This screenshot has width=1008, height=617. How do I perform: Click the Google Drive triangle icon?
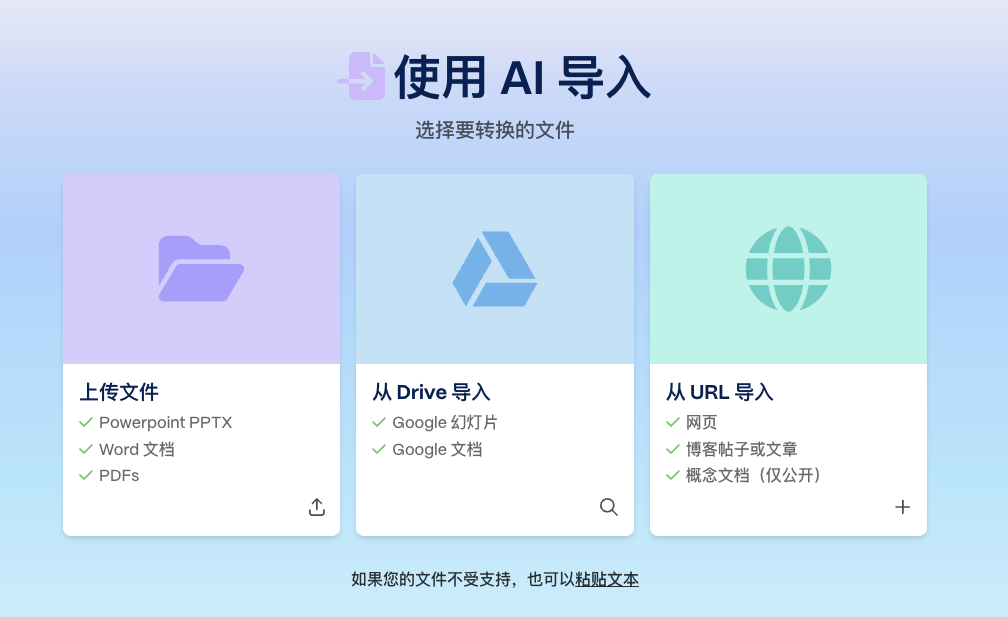pyautogui.click(x=494, y=268)
